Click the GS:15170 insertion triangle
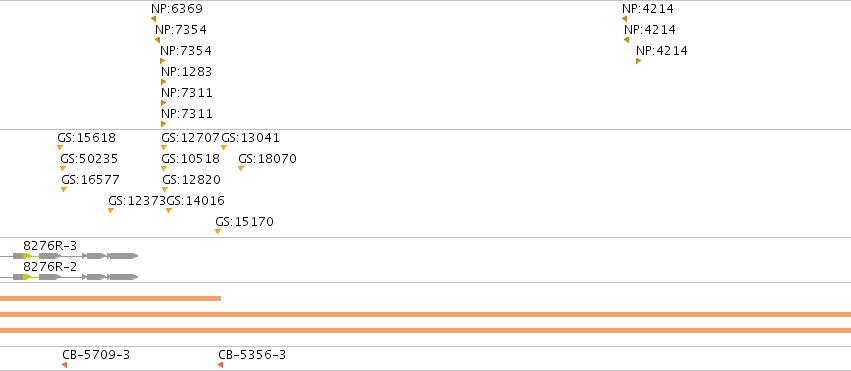Image resolution: width=851 pixels, height=371 pixels. (218, 232)
